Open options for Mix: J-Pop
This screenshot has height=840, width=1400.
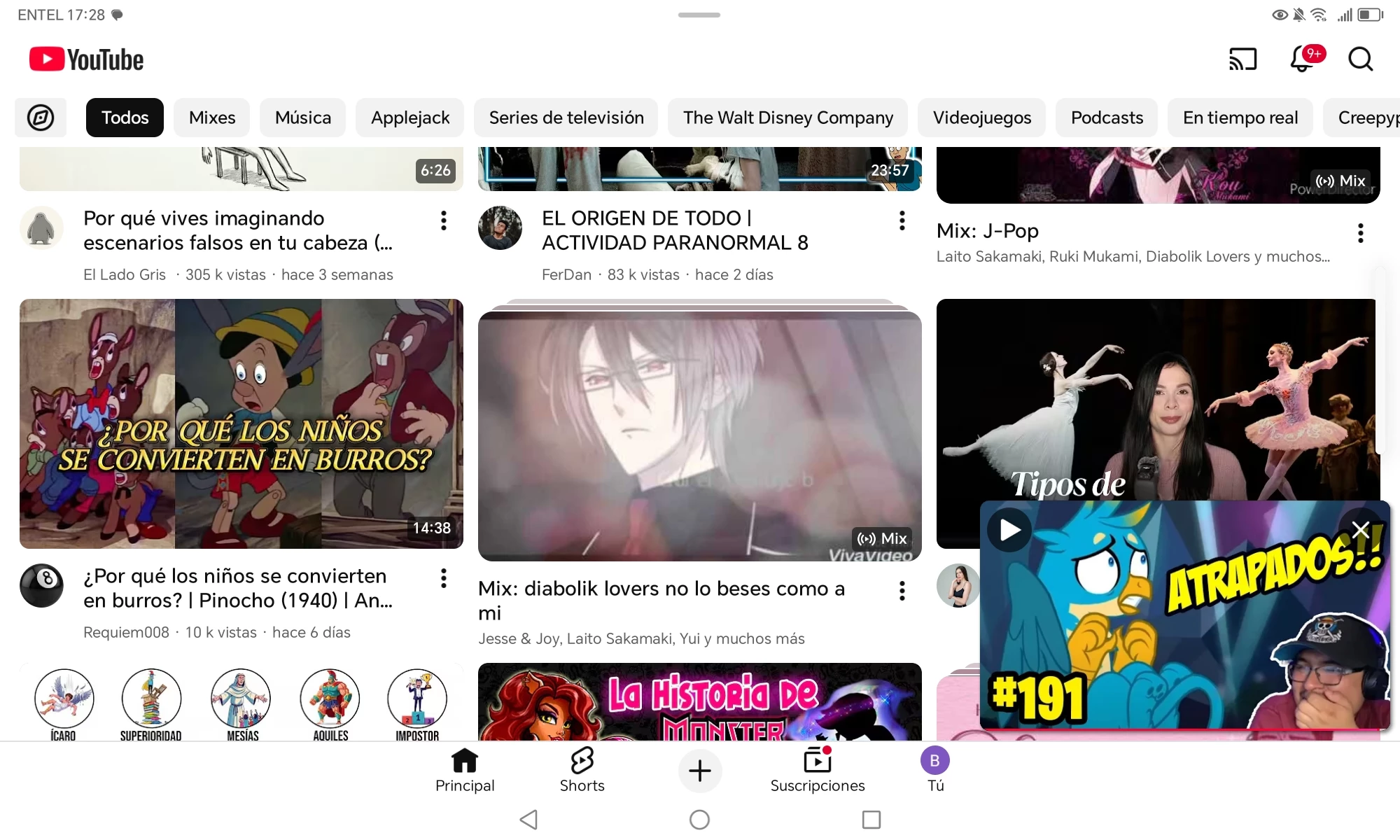click(1360, 233)
